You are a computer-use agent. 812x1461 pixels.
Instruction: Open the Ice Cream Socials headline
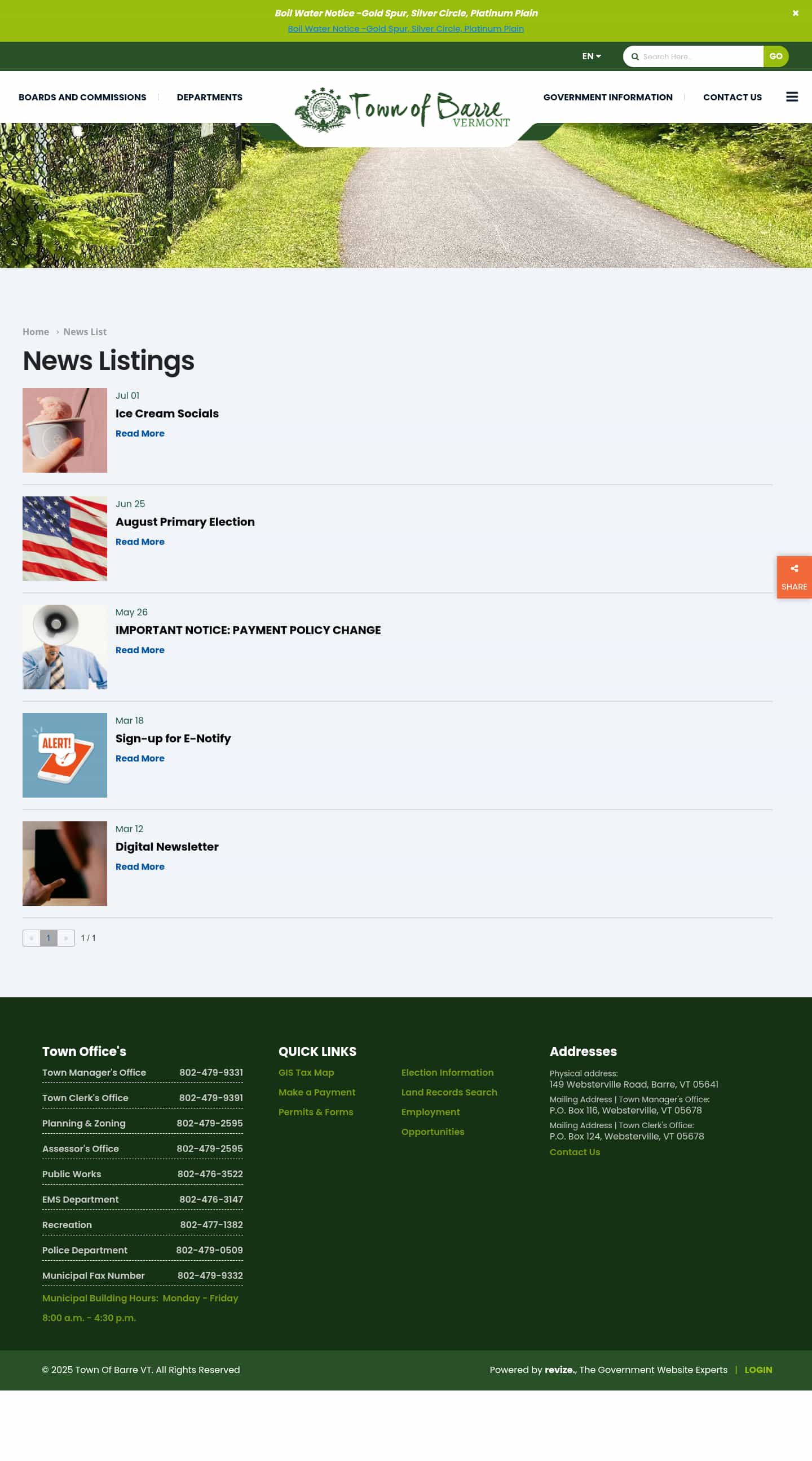167,413
